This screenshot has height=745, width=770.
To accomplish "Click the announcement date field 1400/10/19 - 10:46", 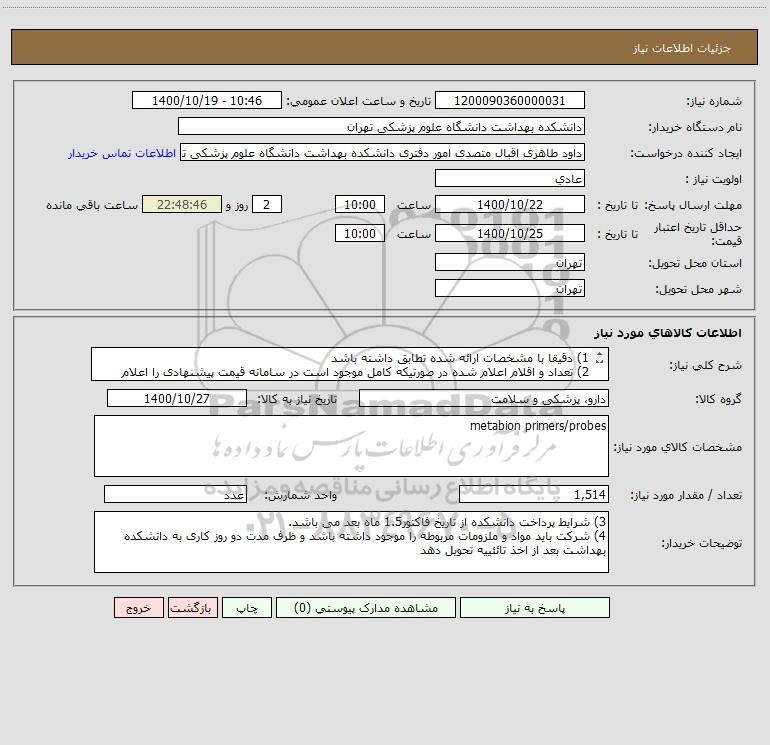I will click(x=207, y=100).
